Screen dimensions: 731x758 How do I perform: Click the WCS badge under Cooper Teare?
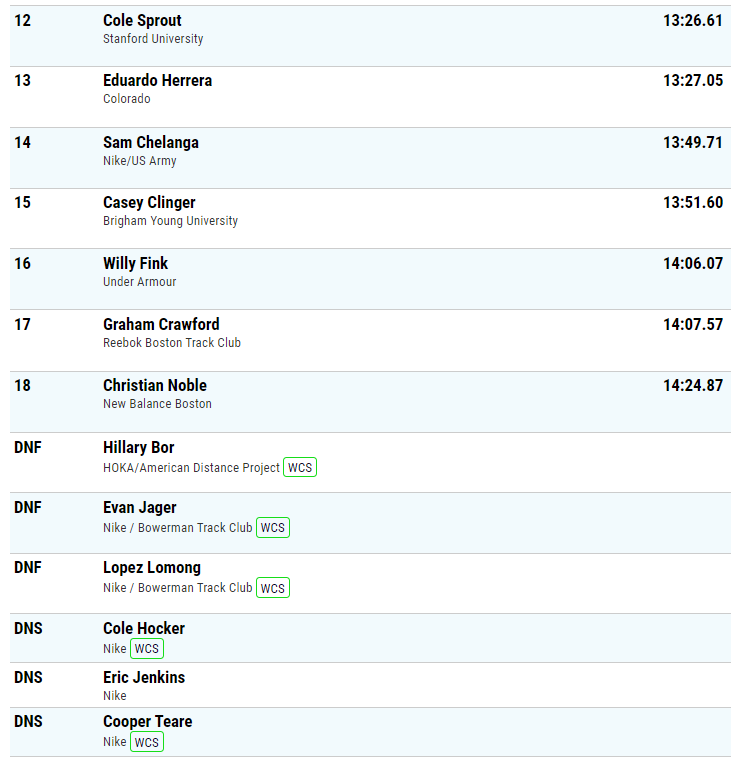click(x=147, y=742)
